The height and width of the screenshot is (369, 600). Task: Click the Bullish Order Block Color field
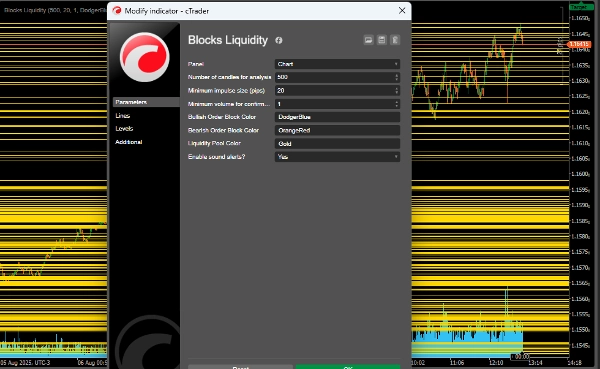(338, 117)
